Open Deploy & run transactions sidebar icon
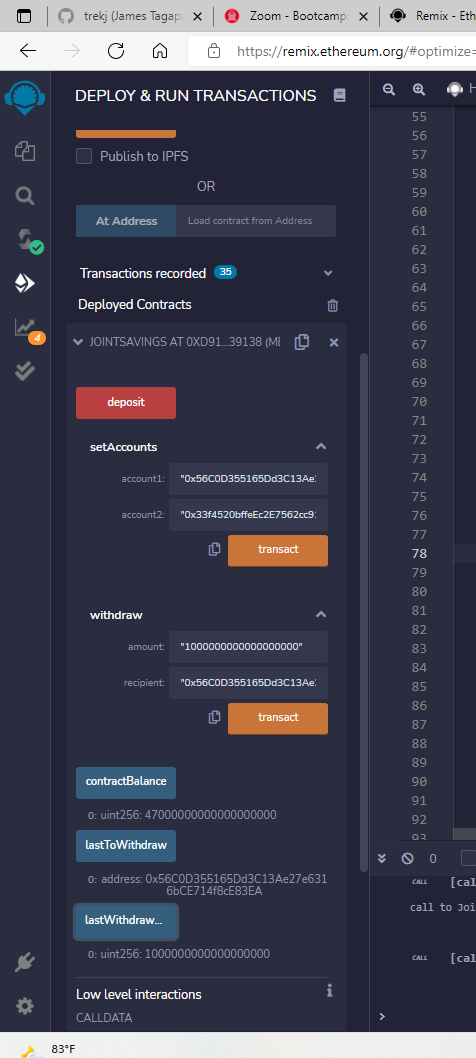Viewport: 476px width, 1058px height. pyautogui.click(x=25, y=284)
